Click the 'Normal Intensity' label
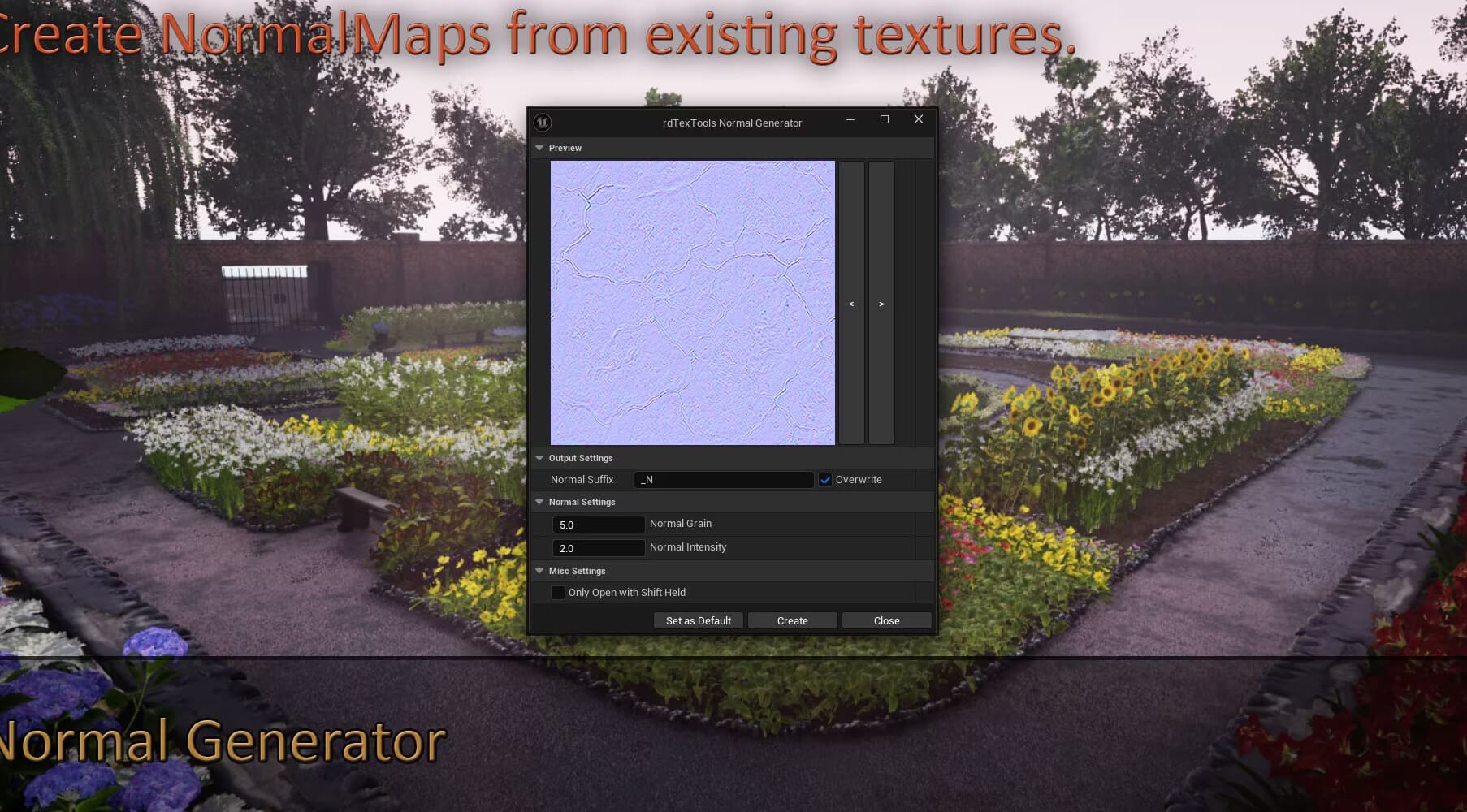 tap(688, 547)
